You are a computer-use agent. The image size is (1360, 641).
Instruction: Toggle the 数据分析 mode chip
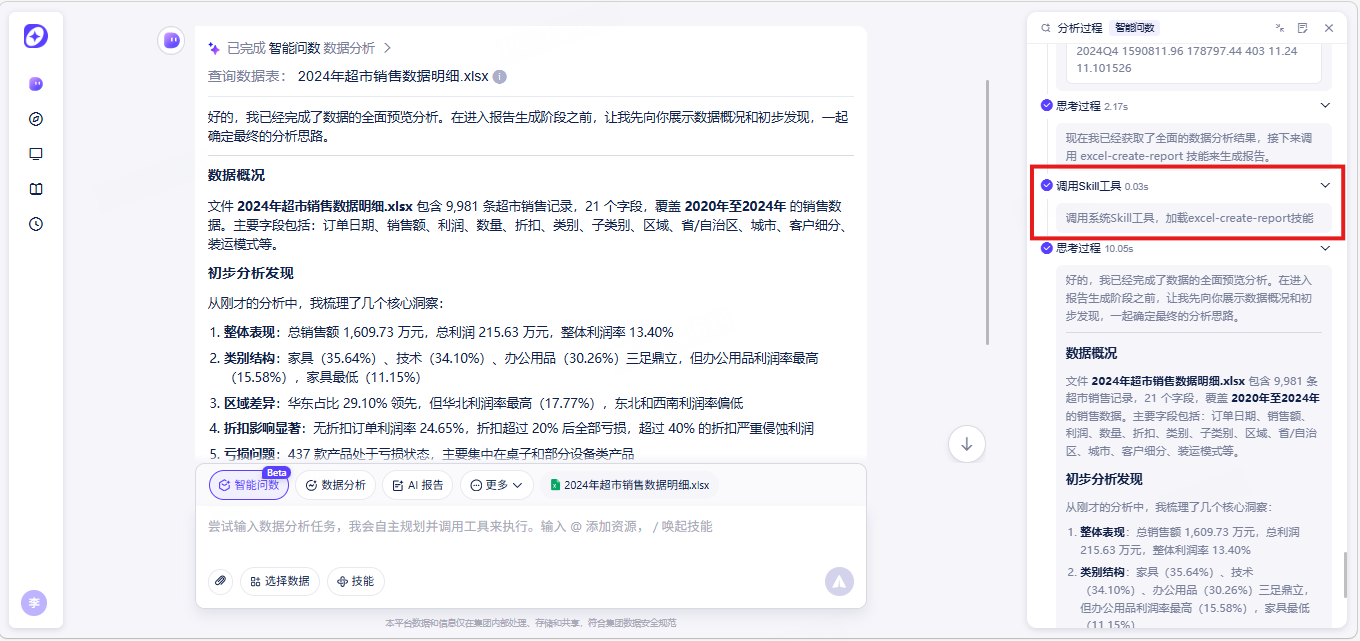click(335, 485)
